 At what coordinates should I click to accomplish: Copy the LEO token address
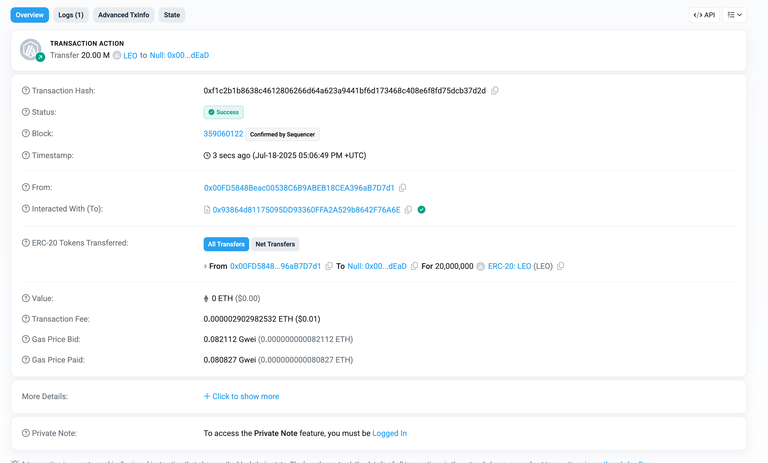coord(561,266)
